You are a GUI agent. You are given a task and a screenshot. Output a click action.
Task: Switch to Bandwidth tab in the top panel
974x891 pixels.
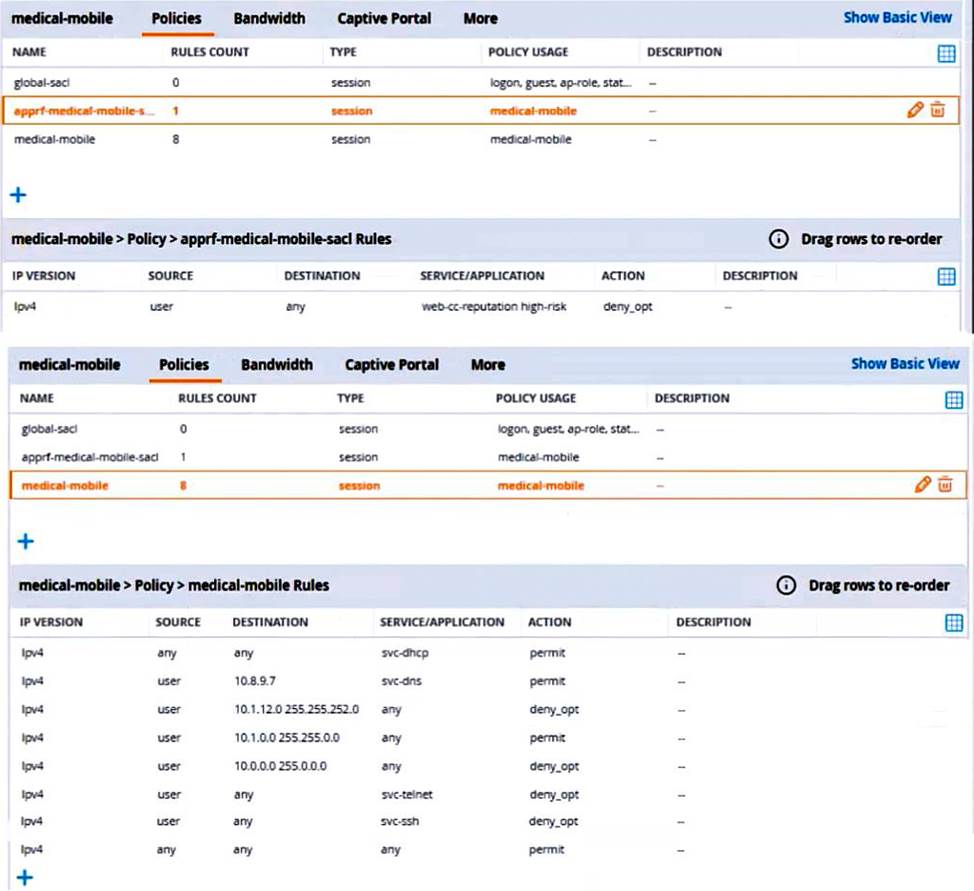click(x=269, y=18)
